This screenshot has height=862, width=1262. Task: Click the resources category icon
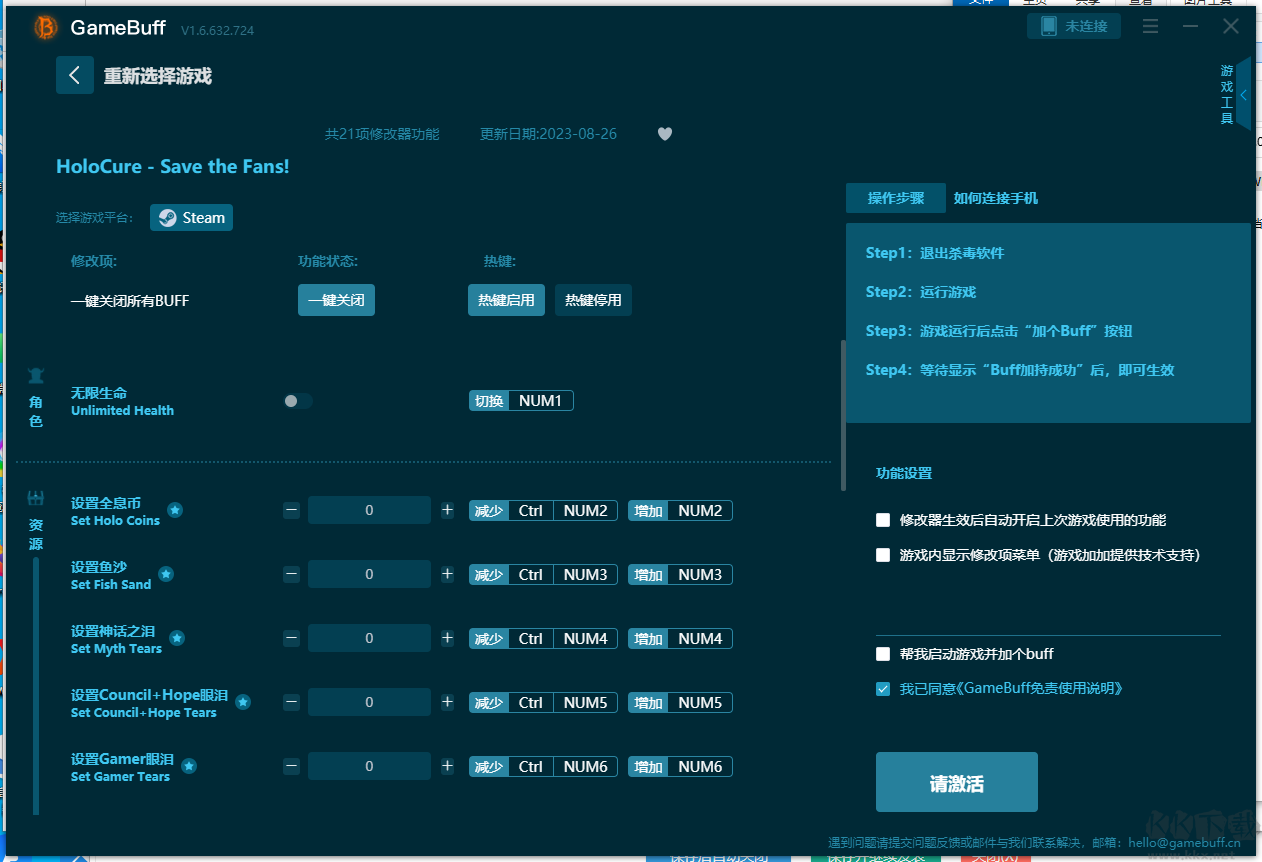pyautogui.click(x=36, y=497)
